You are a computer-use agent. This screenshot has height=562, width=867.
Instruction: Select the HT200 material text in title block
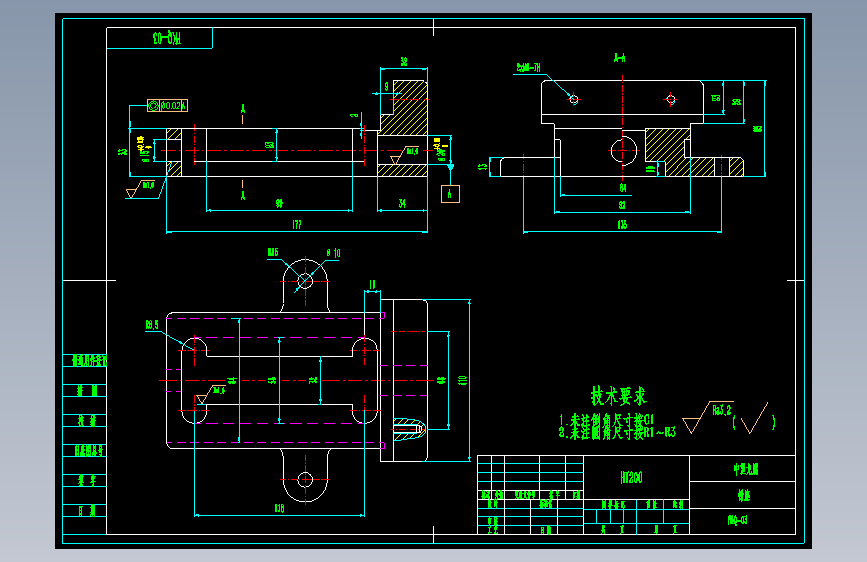[x=631, y=477]
